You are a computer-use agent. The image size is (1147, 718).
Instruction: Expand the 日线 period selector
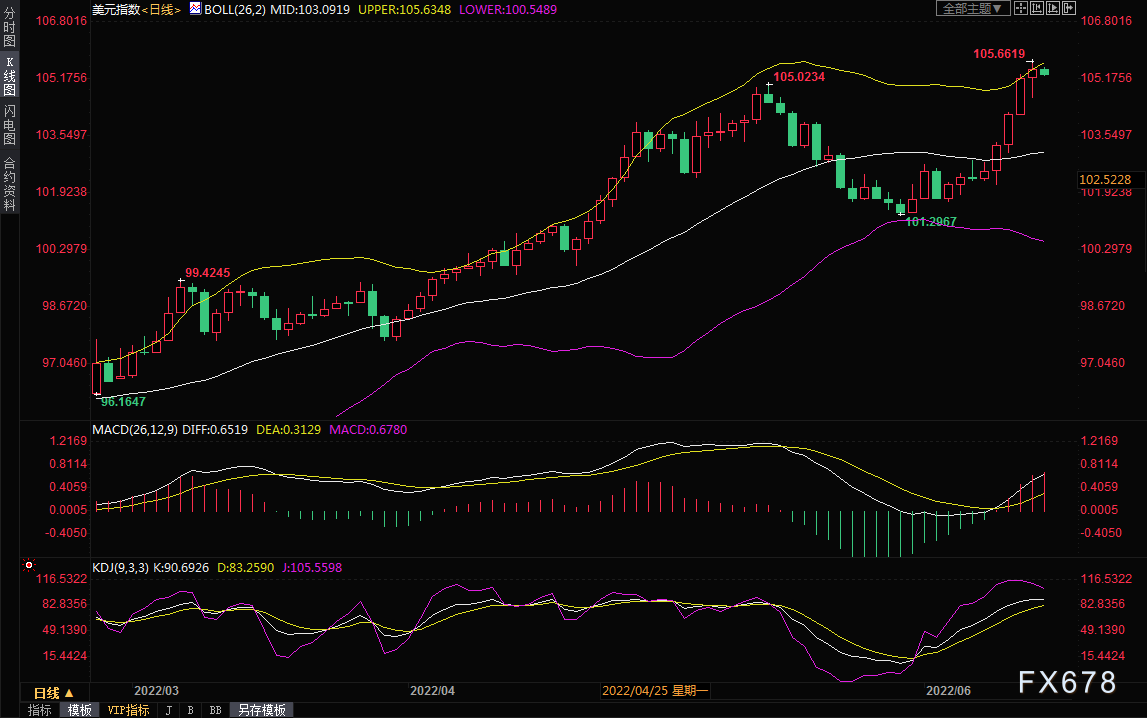tap(54, 692)
